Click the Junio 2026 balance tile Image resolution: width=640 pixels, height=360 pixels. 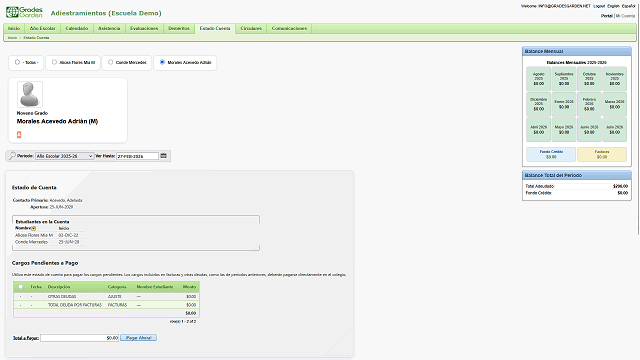(x=589, y=130)
